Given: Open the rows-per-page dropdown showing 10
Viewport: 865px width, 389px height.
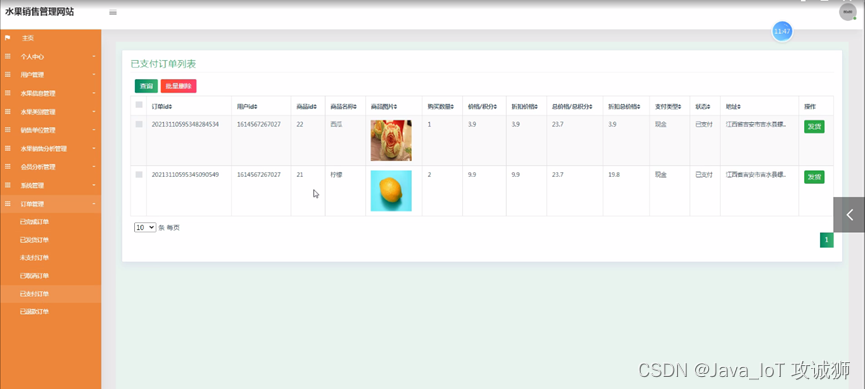Looking at the screenshot, I should (x=145, y=227).
